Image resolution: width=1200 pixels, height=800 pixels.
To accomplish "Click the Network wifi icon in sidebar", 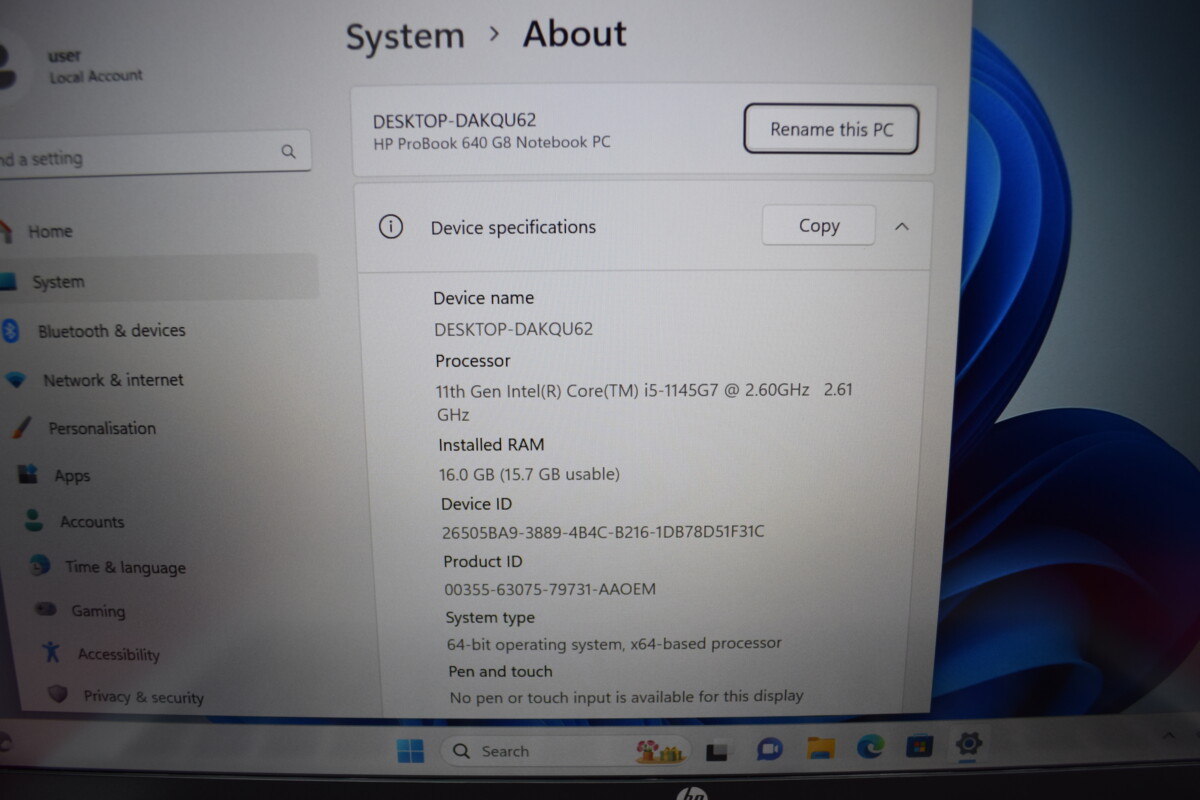I will click(15, 380).
